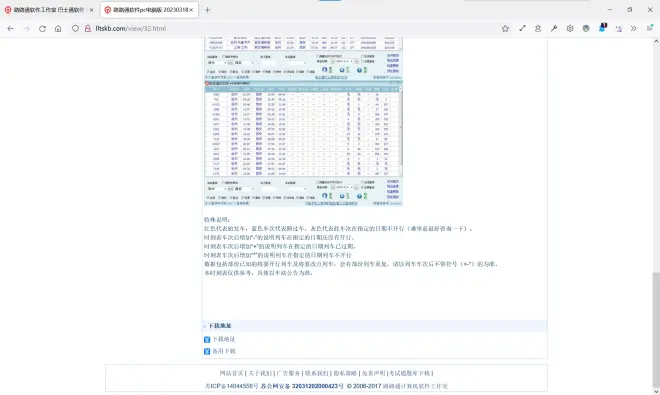This screenshot has height=395, width=660.
Task: Click the line starting 本时刻表仅供参考
Action: [258, 273]
